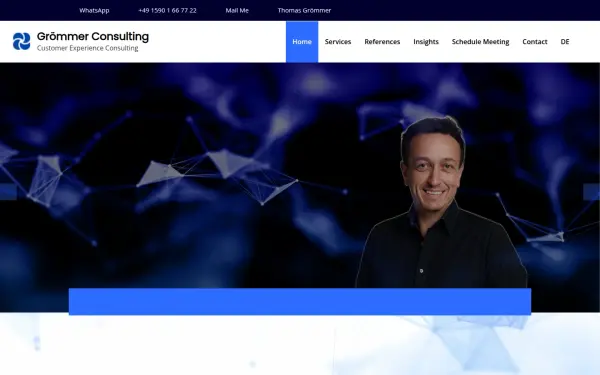The image size is (600, 375).
Task: Open the Services menu
Action: click(x=338, y=42)
